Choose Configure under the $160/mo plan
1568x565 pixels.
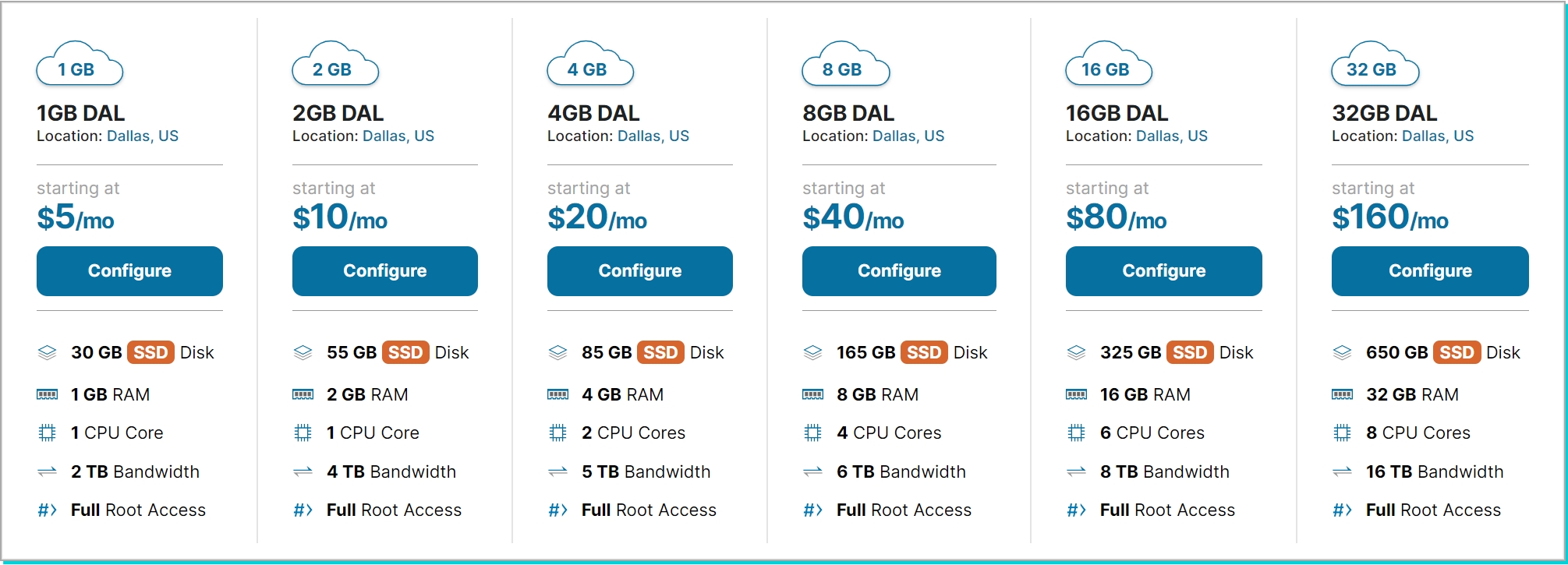click(1429, 271)
